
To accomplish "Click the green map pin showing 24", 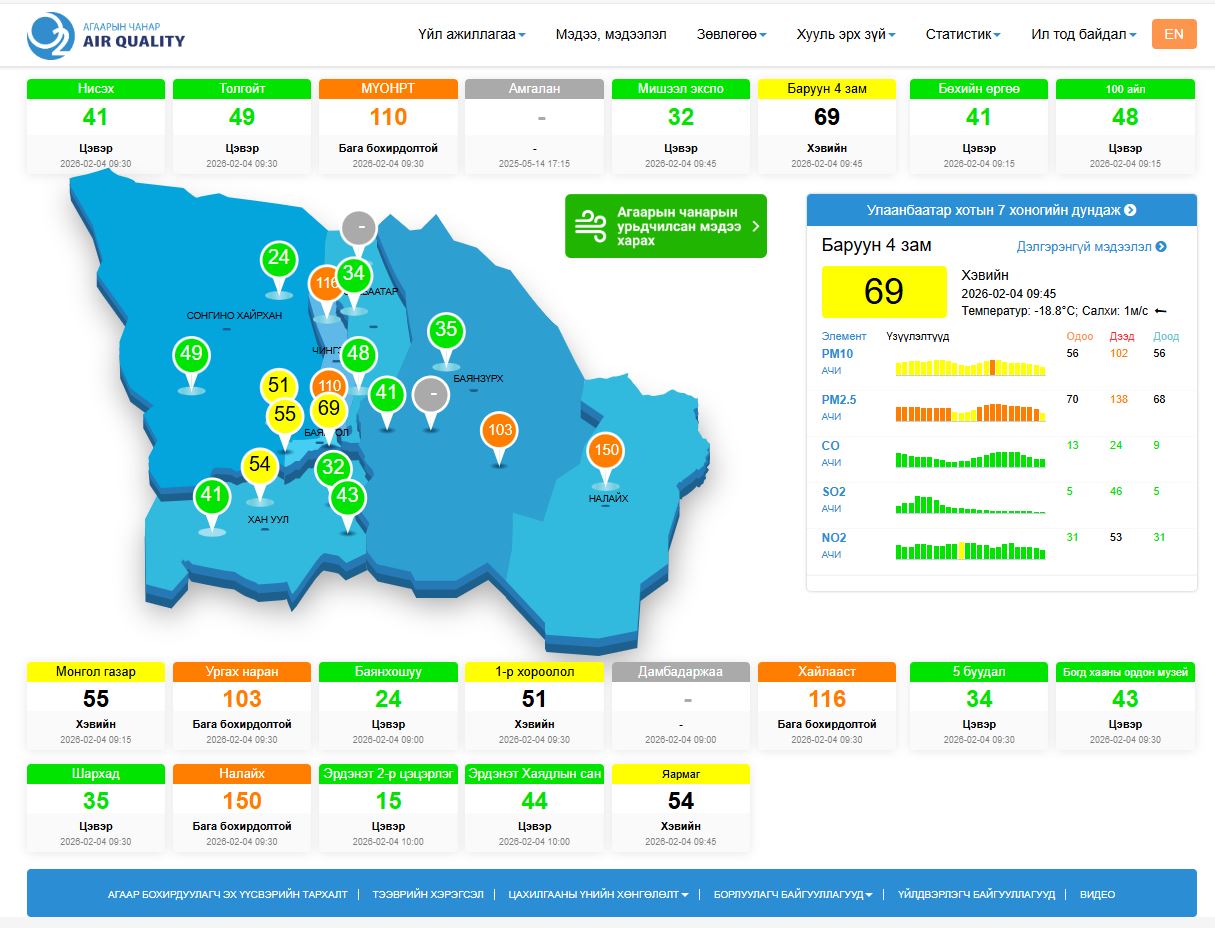I will tap(278, 259).
